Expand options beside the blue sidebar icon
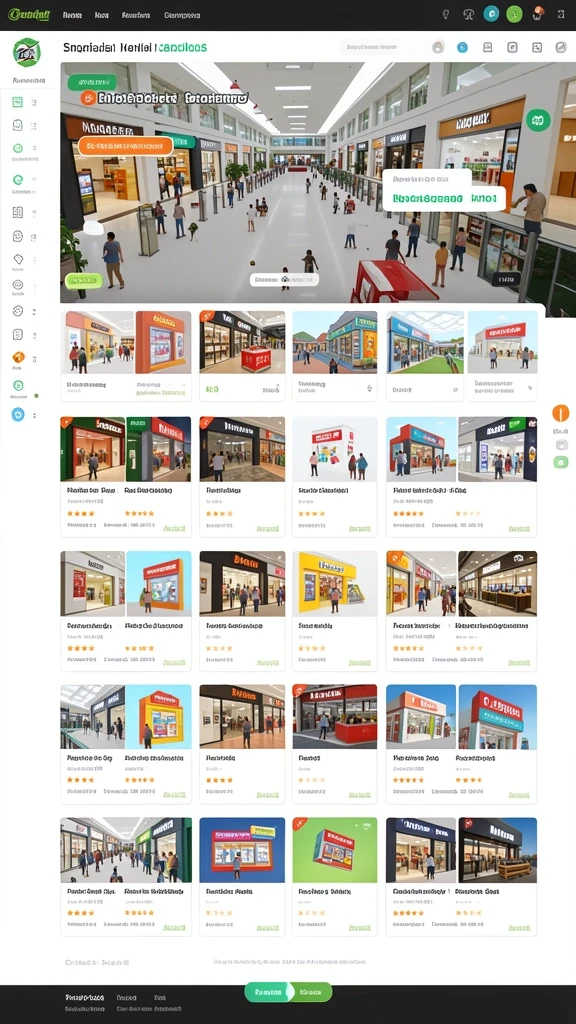576x1024 pixels. tap(35, 415)
